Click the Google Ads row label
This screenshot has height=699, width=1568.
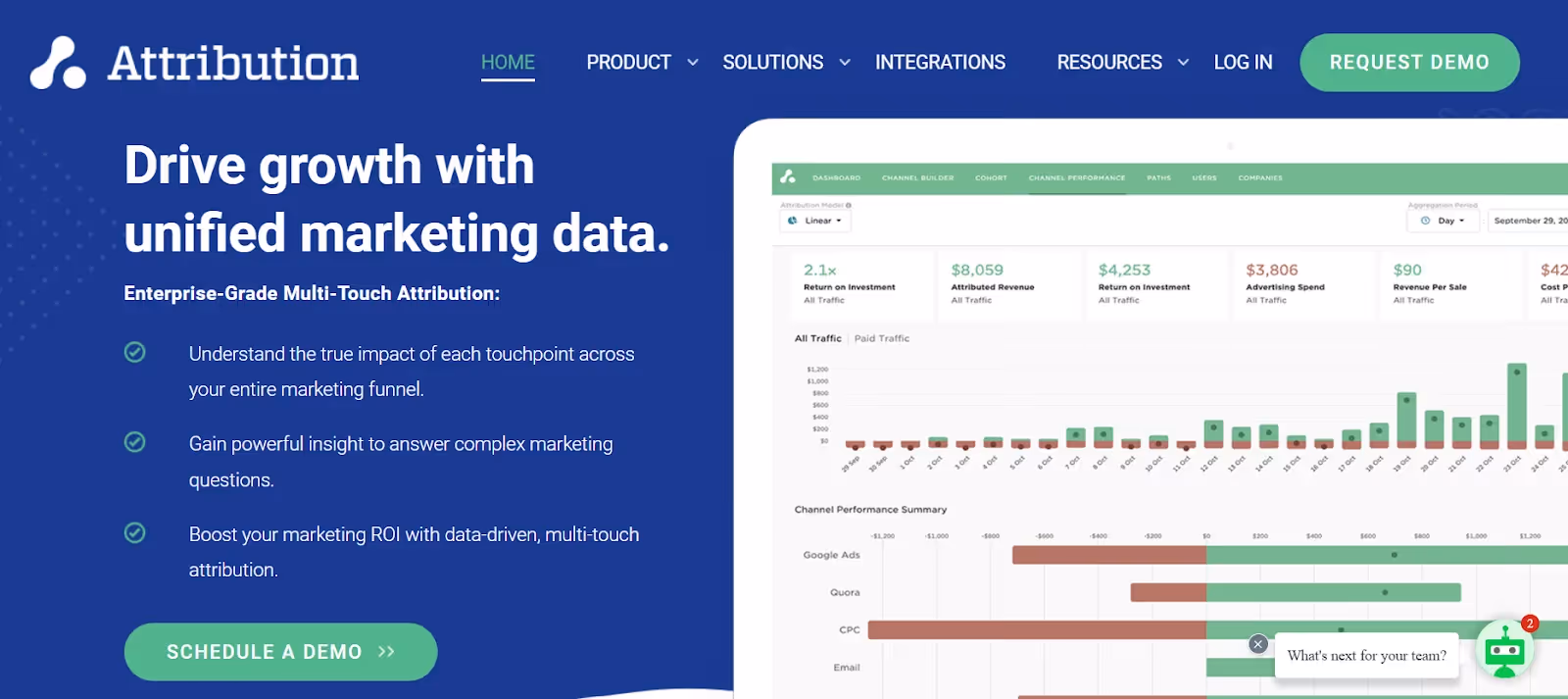831,555
